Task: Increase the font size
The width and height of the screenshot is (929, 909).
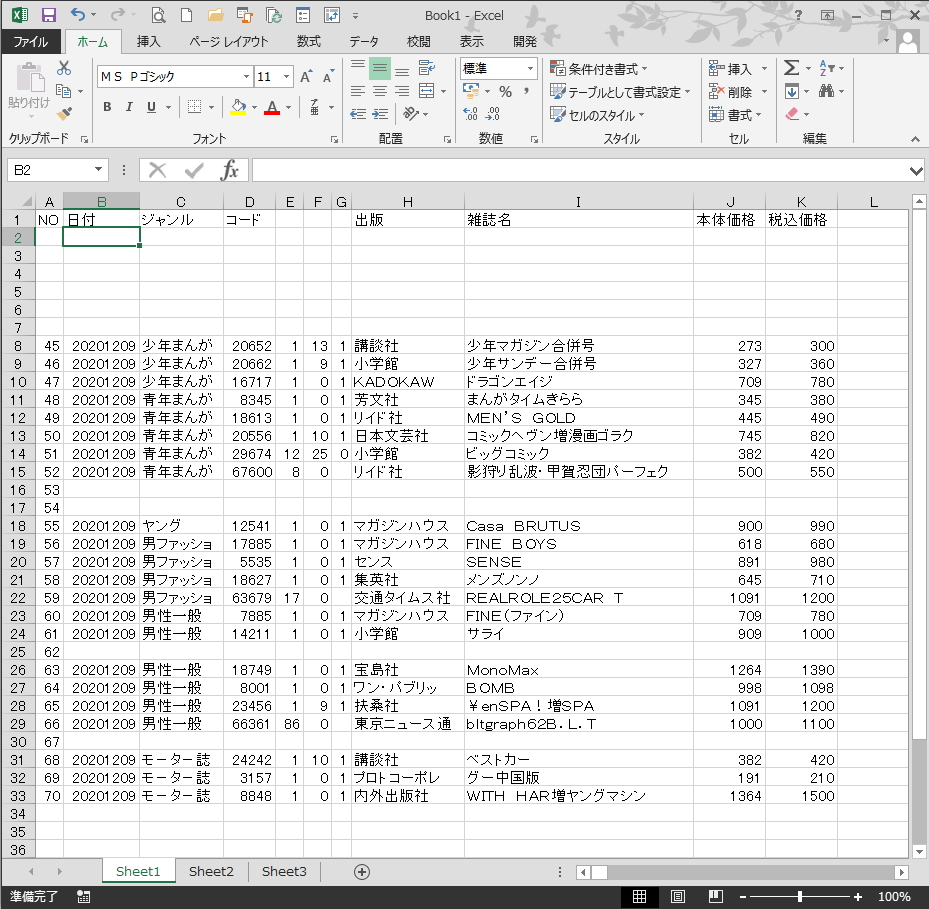Action: (306, 76)
